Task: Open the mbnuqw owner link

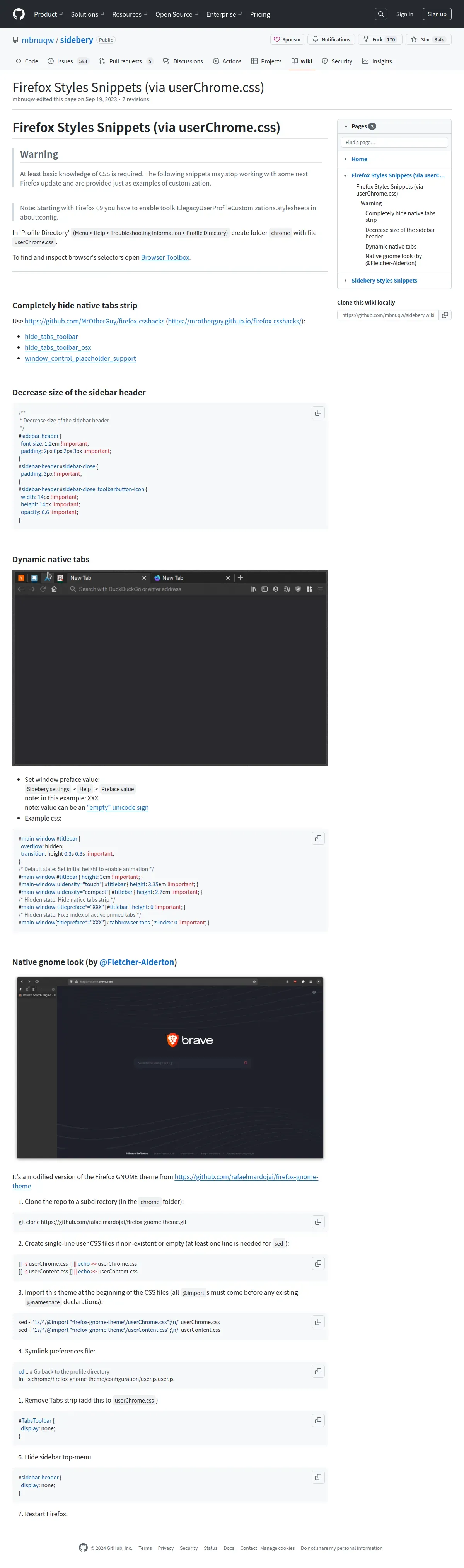Action: tap(38, 39)
